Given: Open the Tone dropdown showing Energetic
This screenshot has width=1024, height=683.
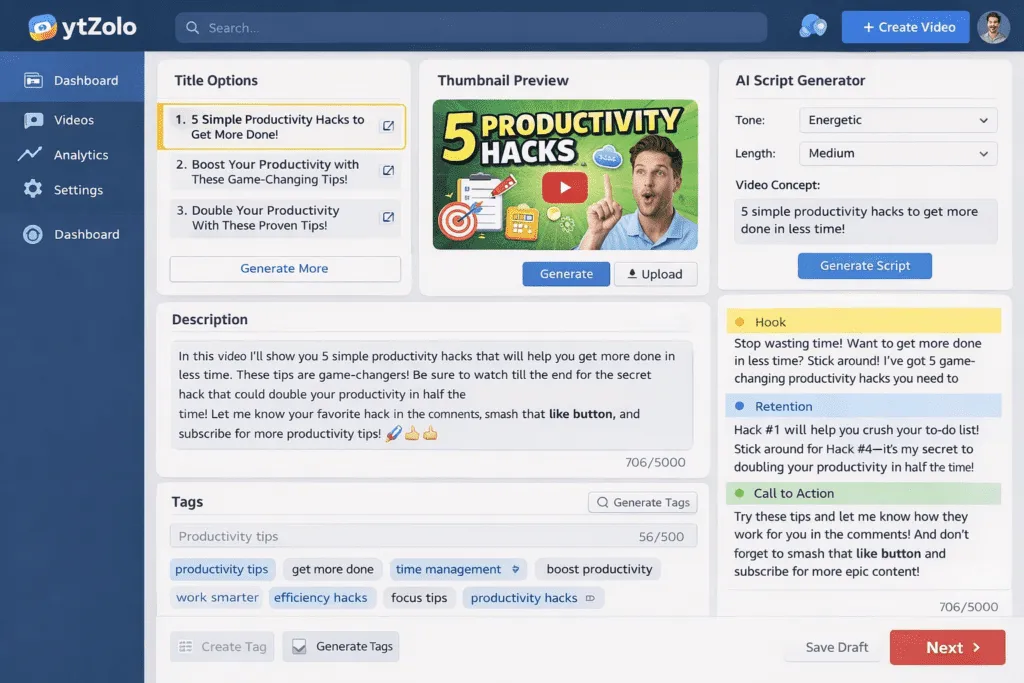Looking at the screenshot, I should [x=898, y=120].
